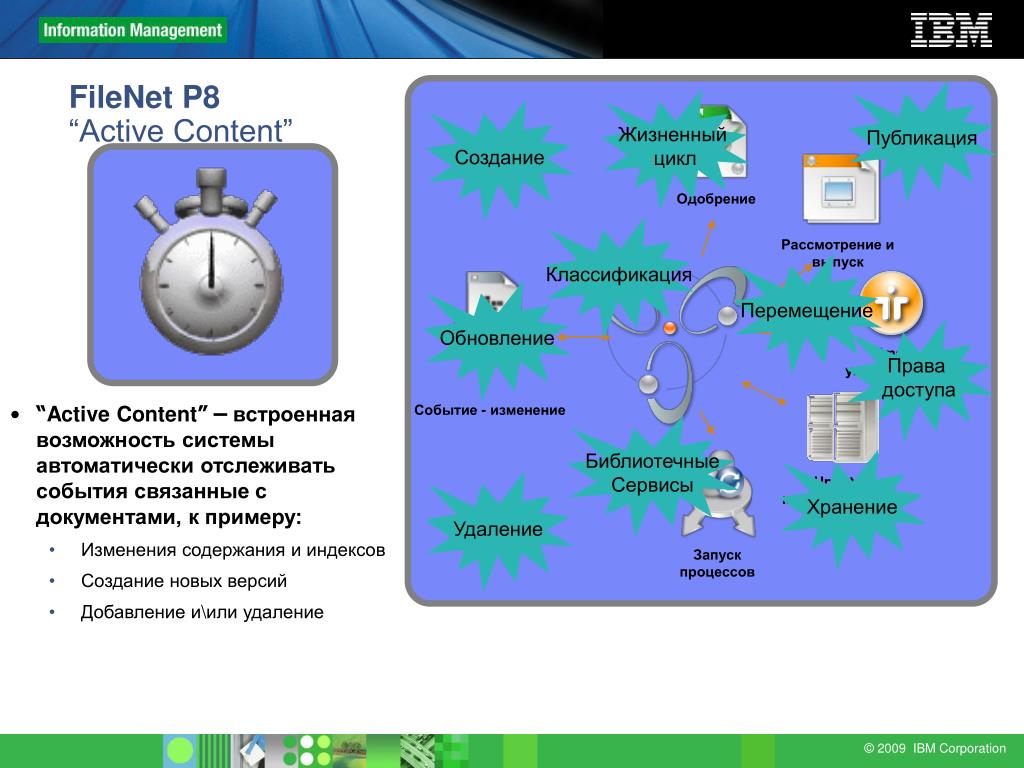
Task: Click the green circle tile in footer
Action: coord(180,750)
